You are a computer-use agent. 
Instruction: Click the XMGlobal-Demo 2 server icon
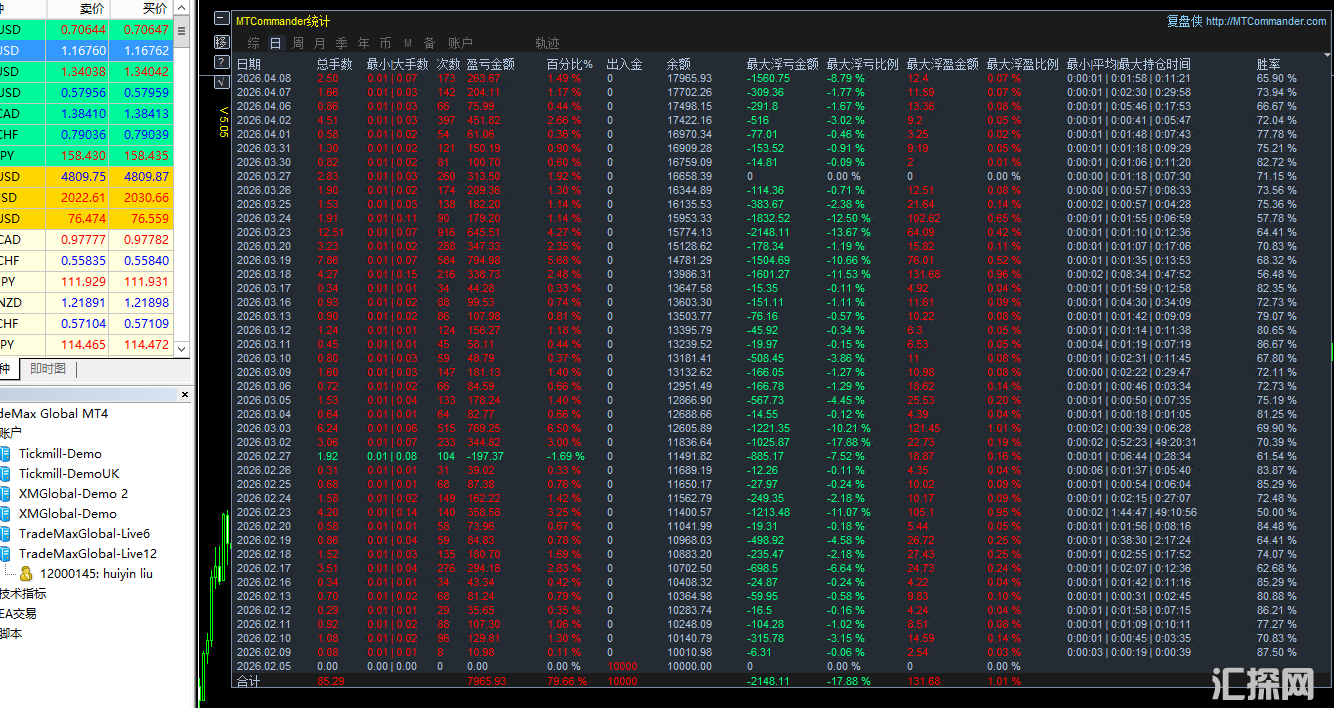5,493
